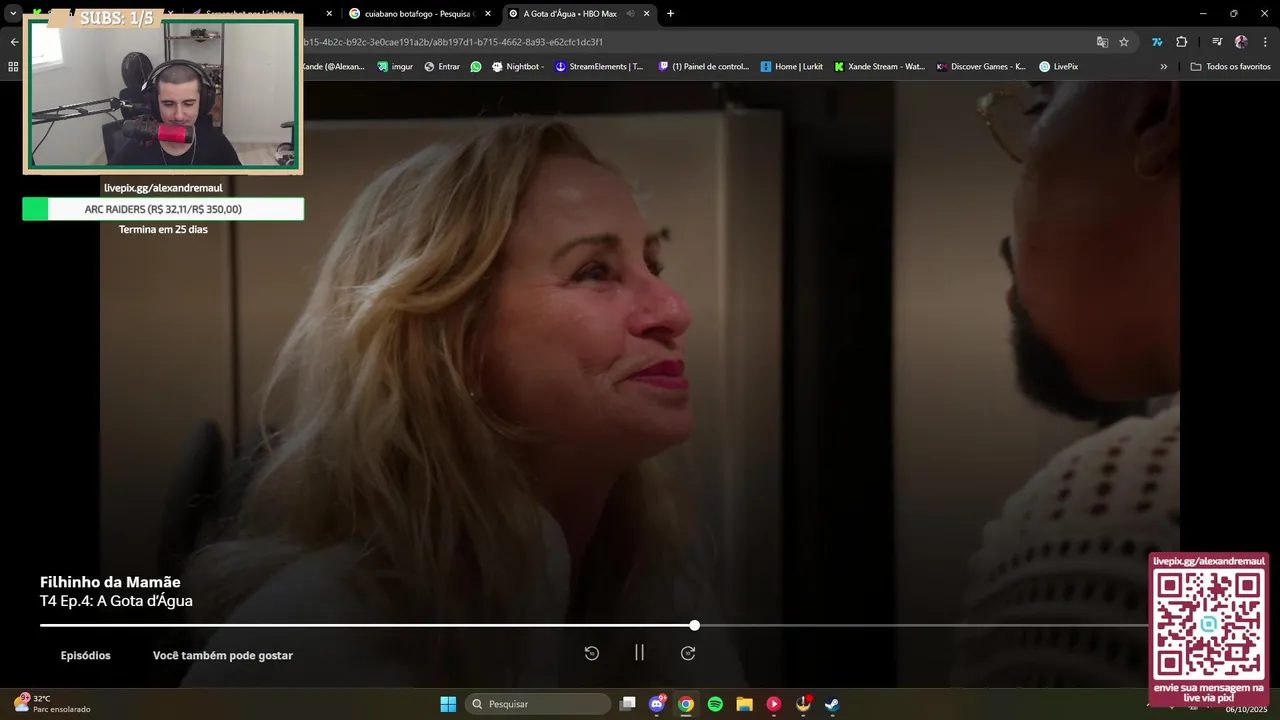Open the red play-button app on taskbar

(773, 704)
